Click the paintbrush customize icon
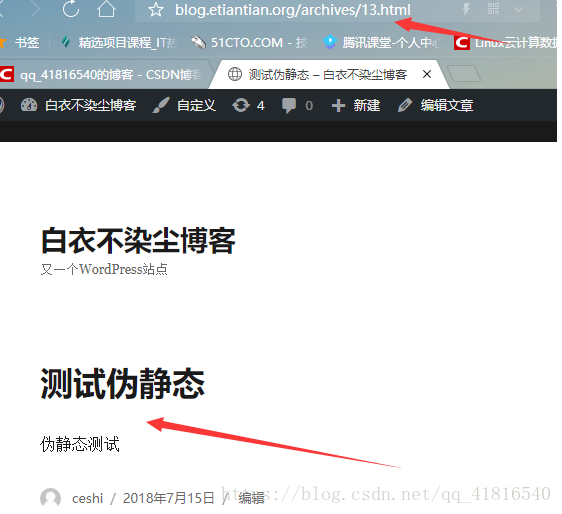The width and height of the screenshot is (562, 514). (161, 105)
